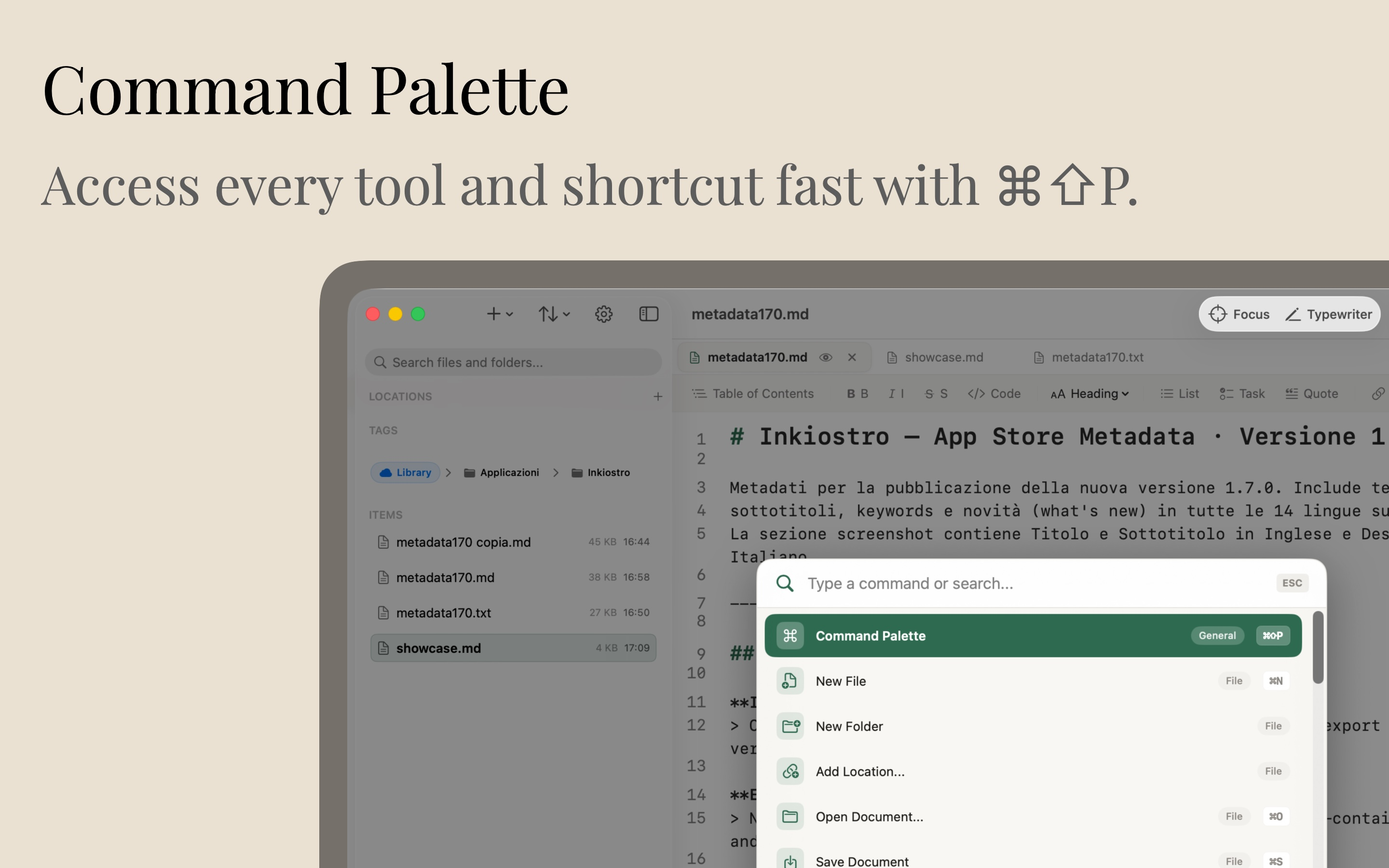1389x868 pixels.
Task: Open Table of Contents
Action: pyautogui.click(x=752, y=393)
